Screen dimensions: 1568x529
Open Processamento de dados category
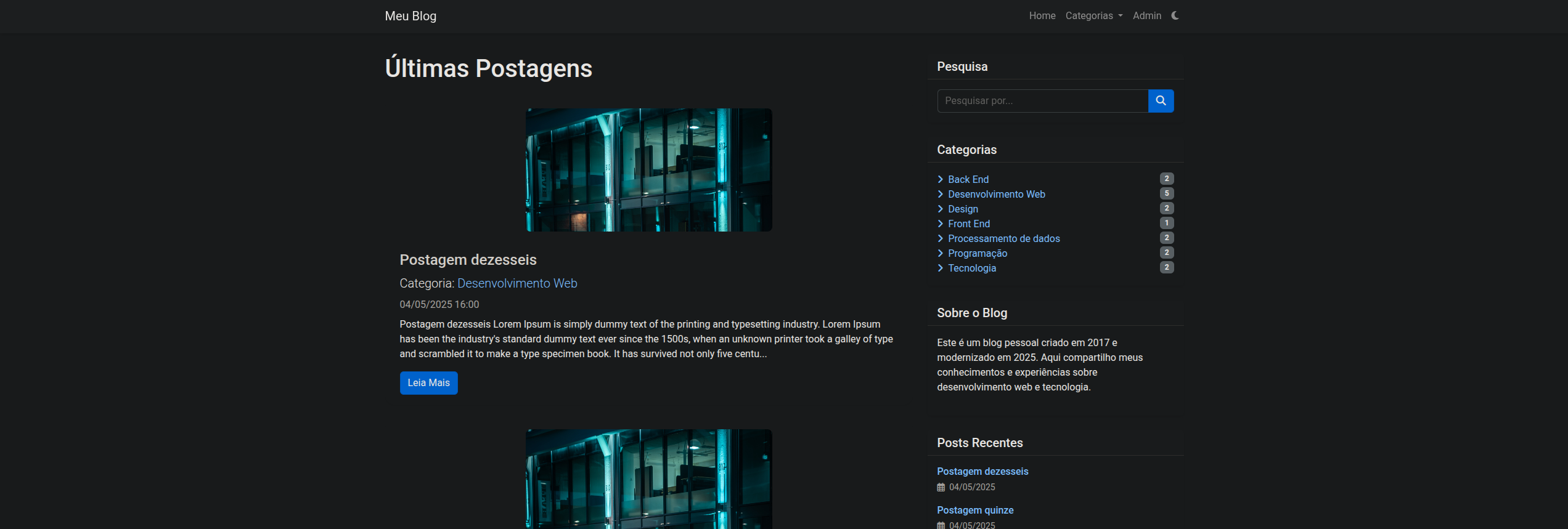1003,238
